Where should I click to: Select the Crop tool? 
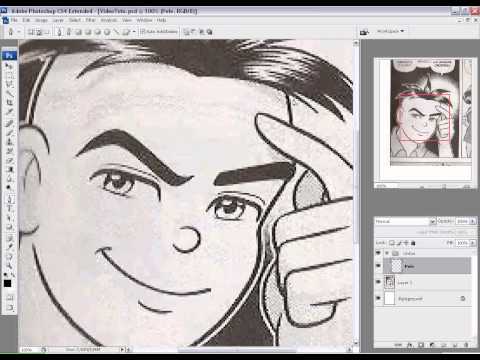coord(9,103)
